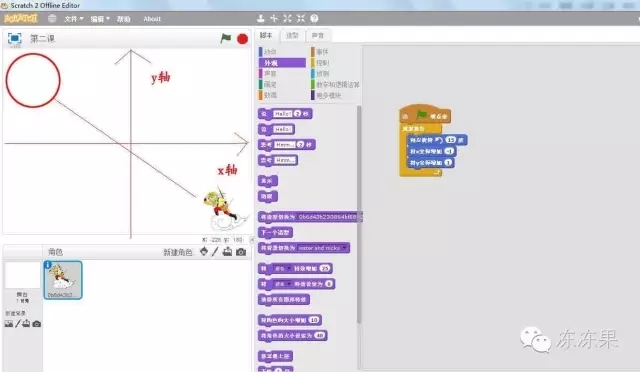Select the Monkey King sprite thumbnail
Viewport: 640px width, 372px height.
(x=63, y=280)
